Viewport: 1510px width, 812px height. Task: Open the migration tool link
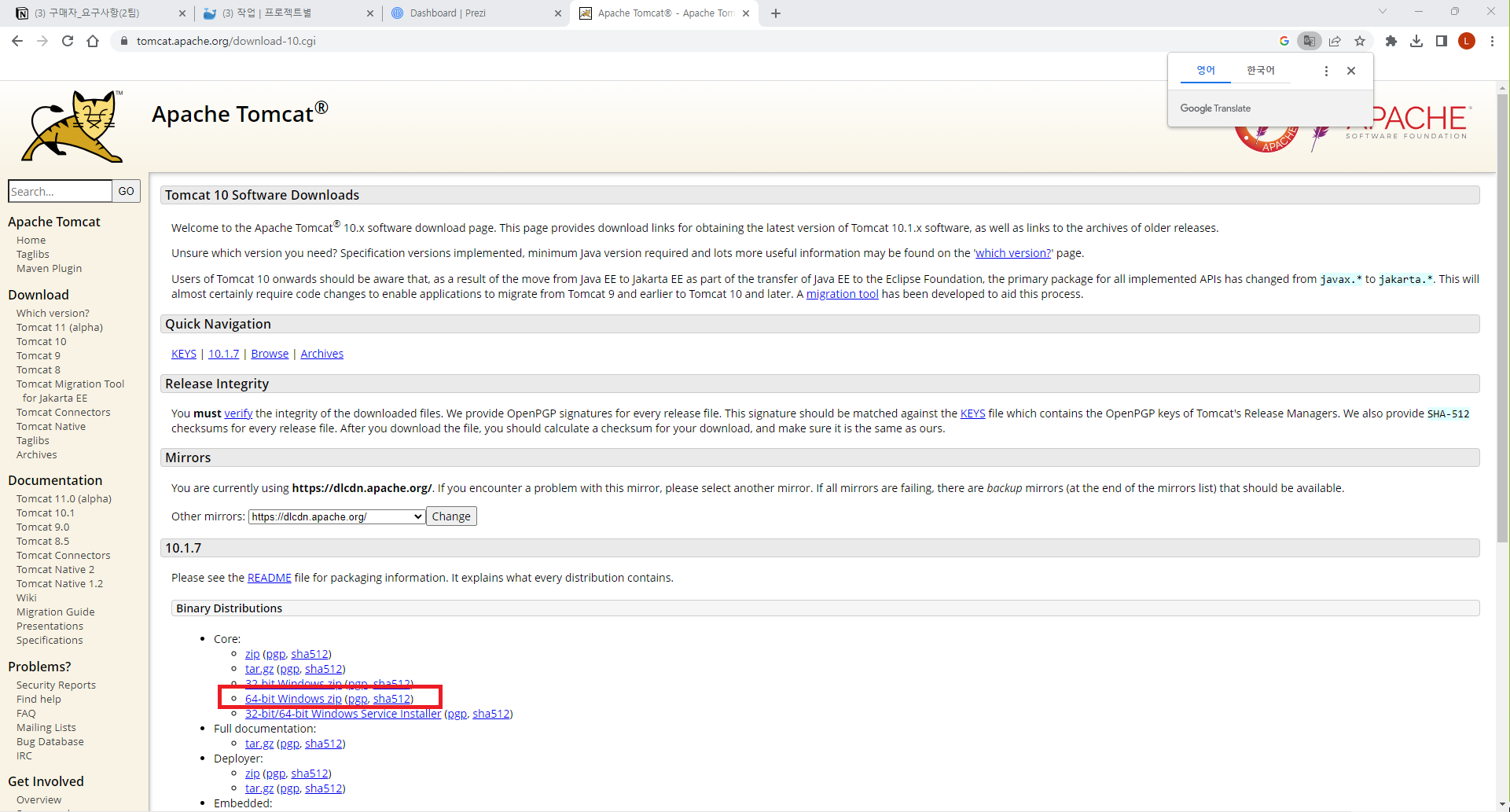coord(842,294)
